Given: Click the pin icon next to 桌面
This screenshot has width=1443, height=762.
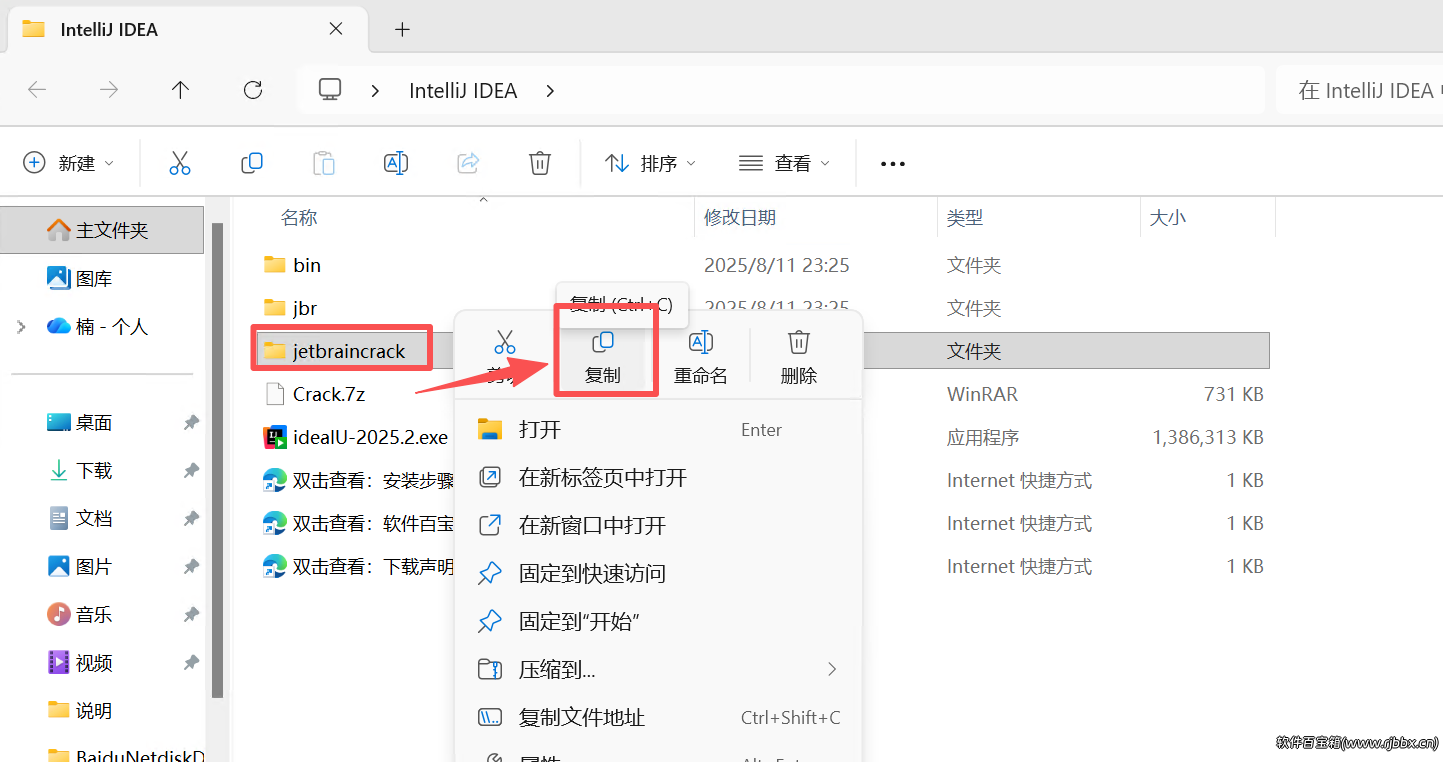Looking at the screenshot, I should coord(191,423).
